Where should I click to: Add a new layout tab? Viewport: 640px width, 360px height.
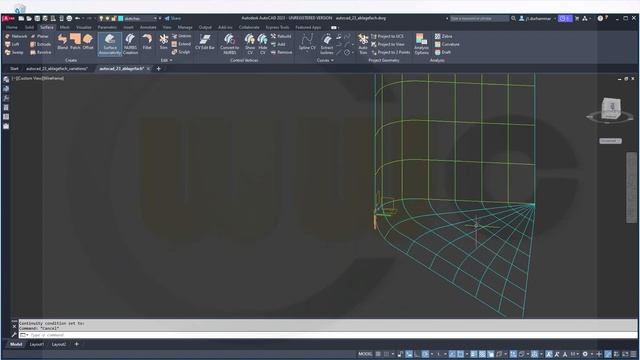76,344
